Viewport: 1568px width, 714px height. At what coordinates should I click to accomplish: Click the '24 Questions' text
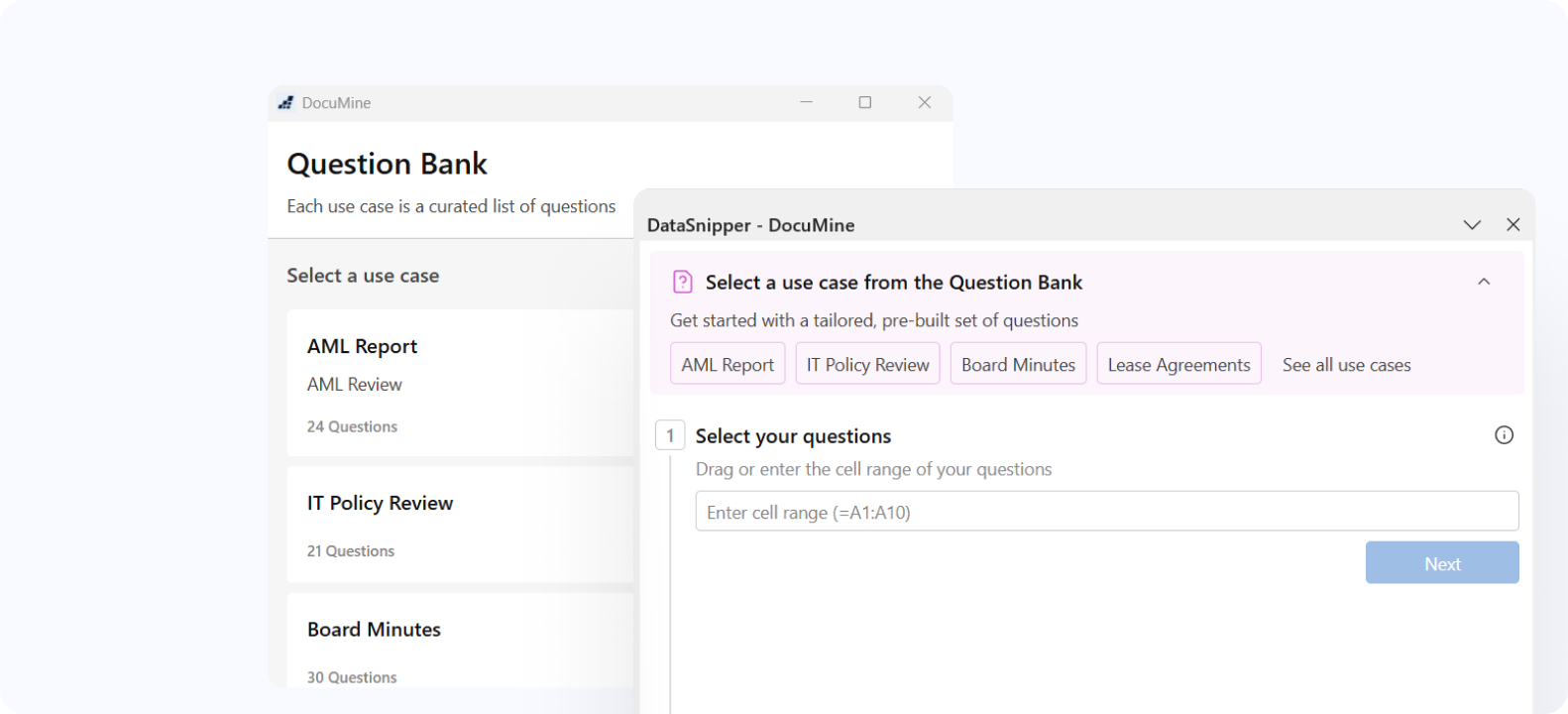pos(352,426)
